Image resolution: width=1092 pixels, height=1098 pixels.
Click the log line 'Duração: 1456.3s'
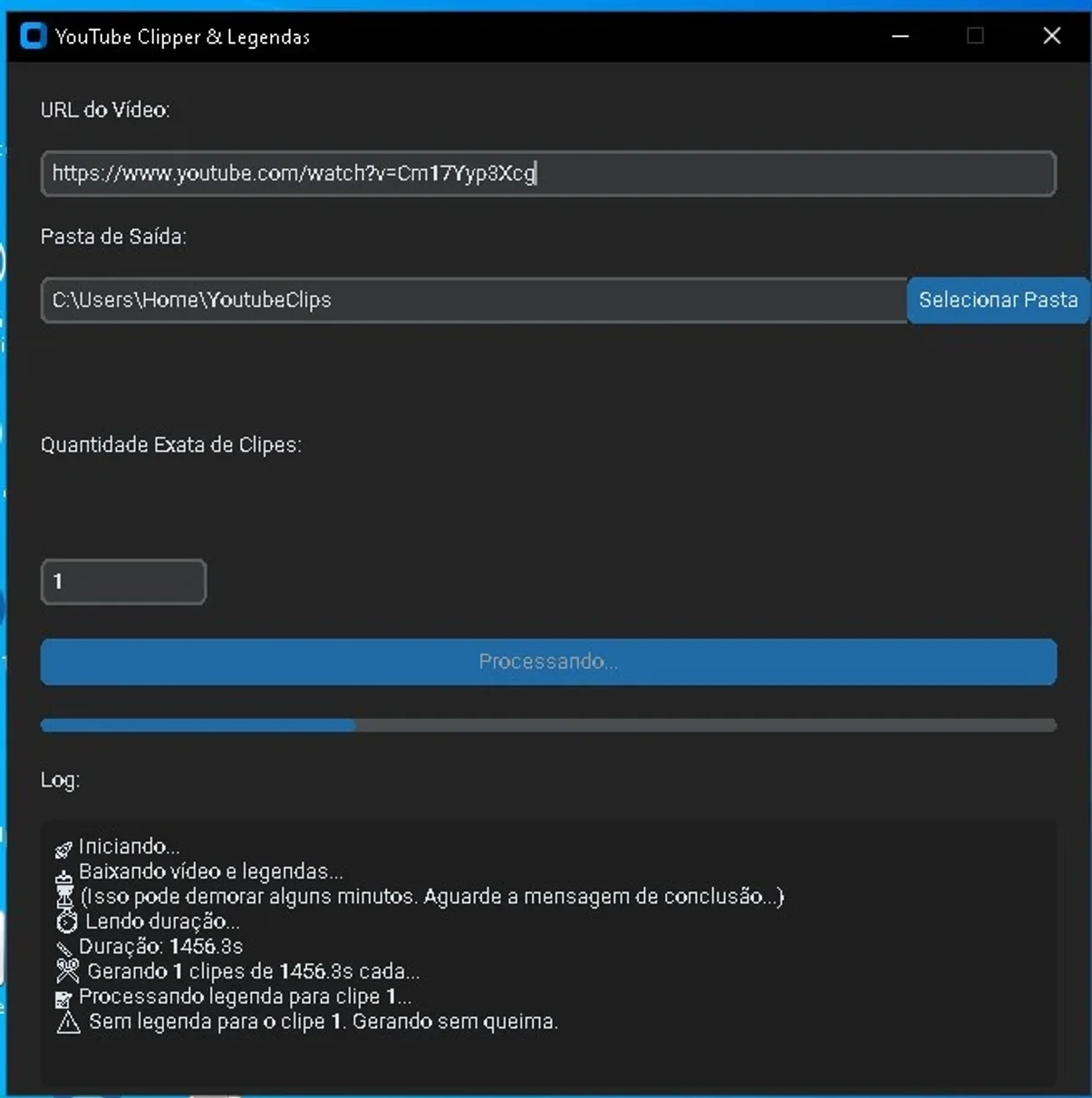coord(160,947)
